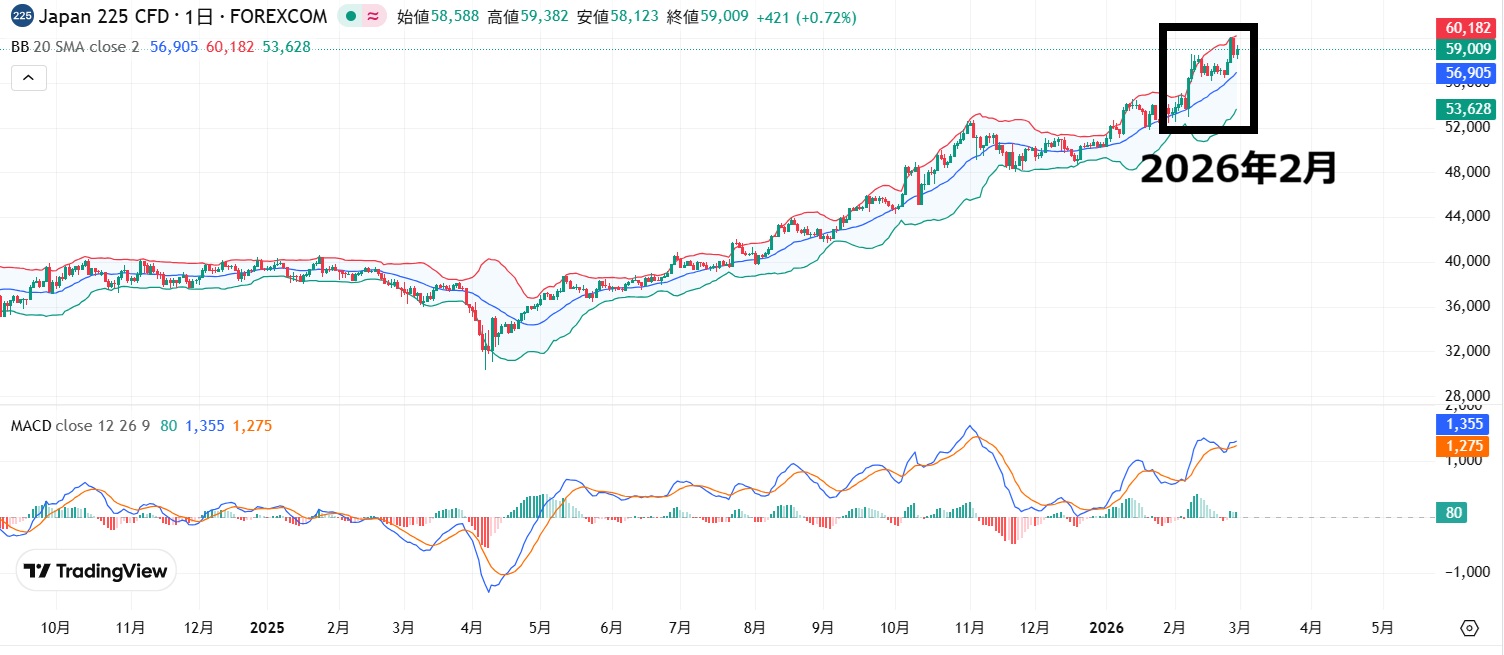Click the green market status dot
This screenshot has height=655, width=1504.
[x=350, y=17]
